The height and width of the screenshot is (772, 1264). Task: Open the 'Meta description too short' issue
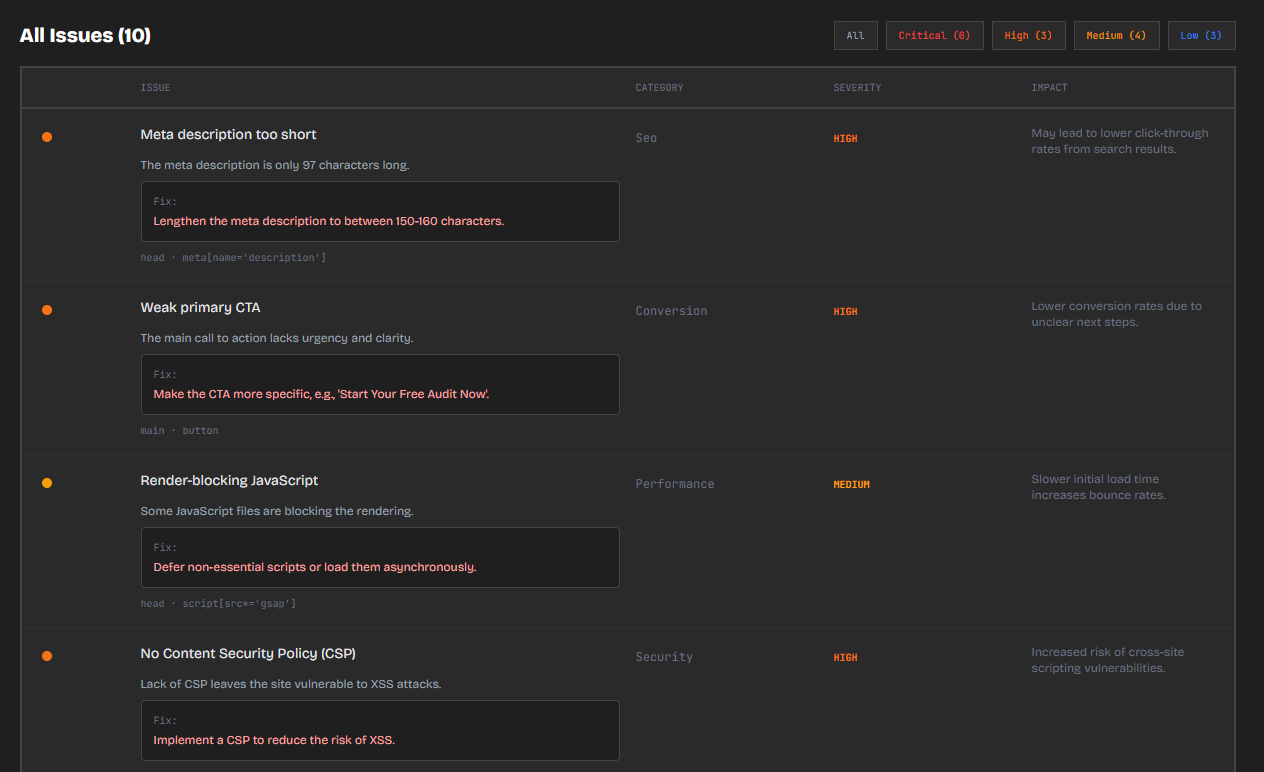(x=228, y=134)
